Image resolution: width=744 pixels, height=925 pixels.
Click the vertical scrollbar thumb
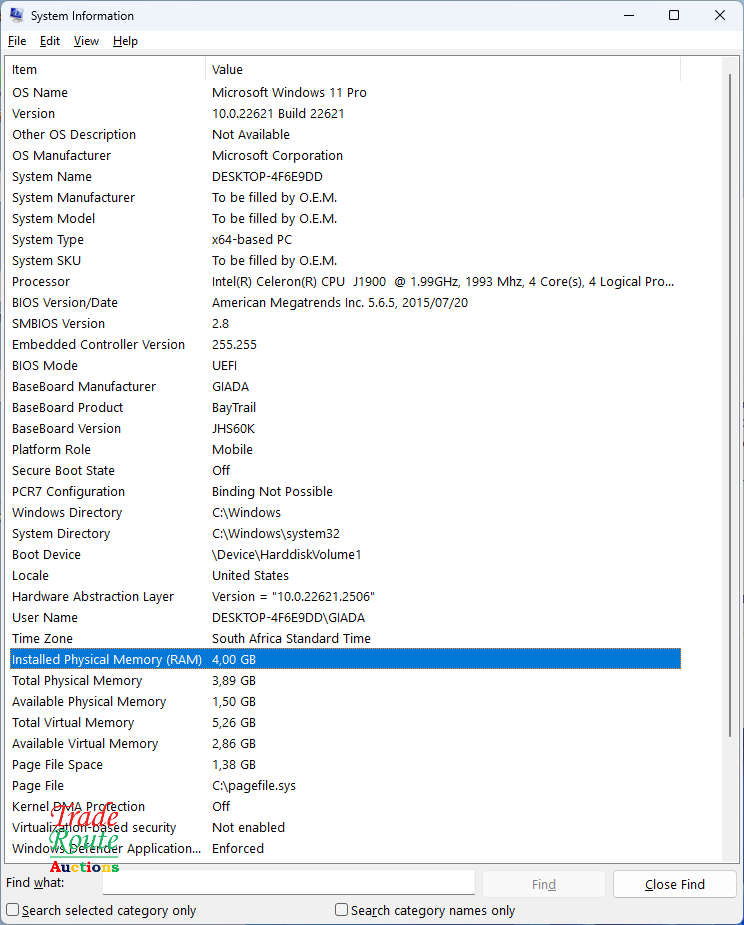[730, 405]
